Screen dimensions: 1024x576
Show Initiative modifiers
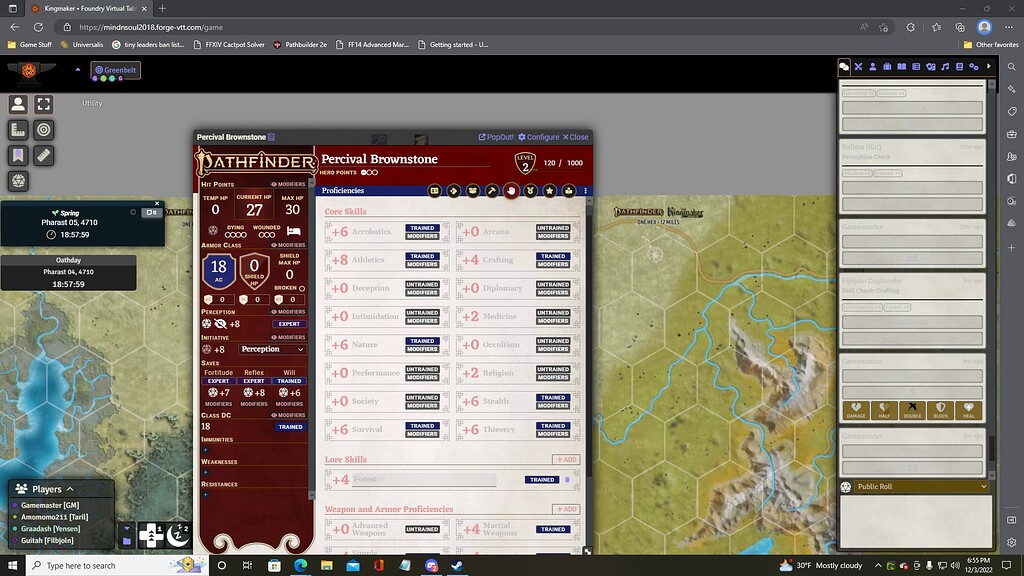[x=288, y=337]
